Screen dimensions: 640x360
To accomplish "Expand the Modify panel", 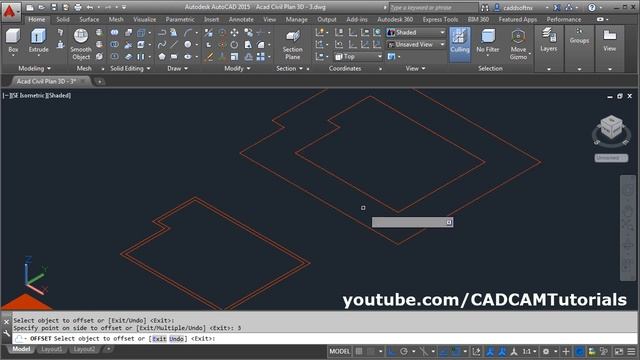I will click(x=237, y=69).
